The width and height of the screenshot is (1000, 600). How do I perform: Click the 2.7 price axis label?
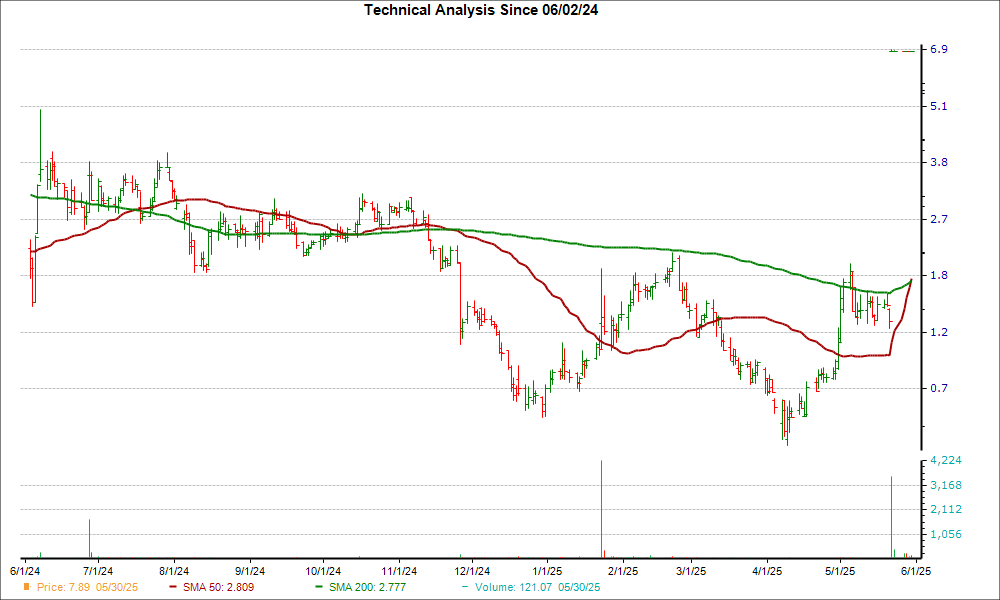pos(939,219)
